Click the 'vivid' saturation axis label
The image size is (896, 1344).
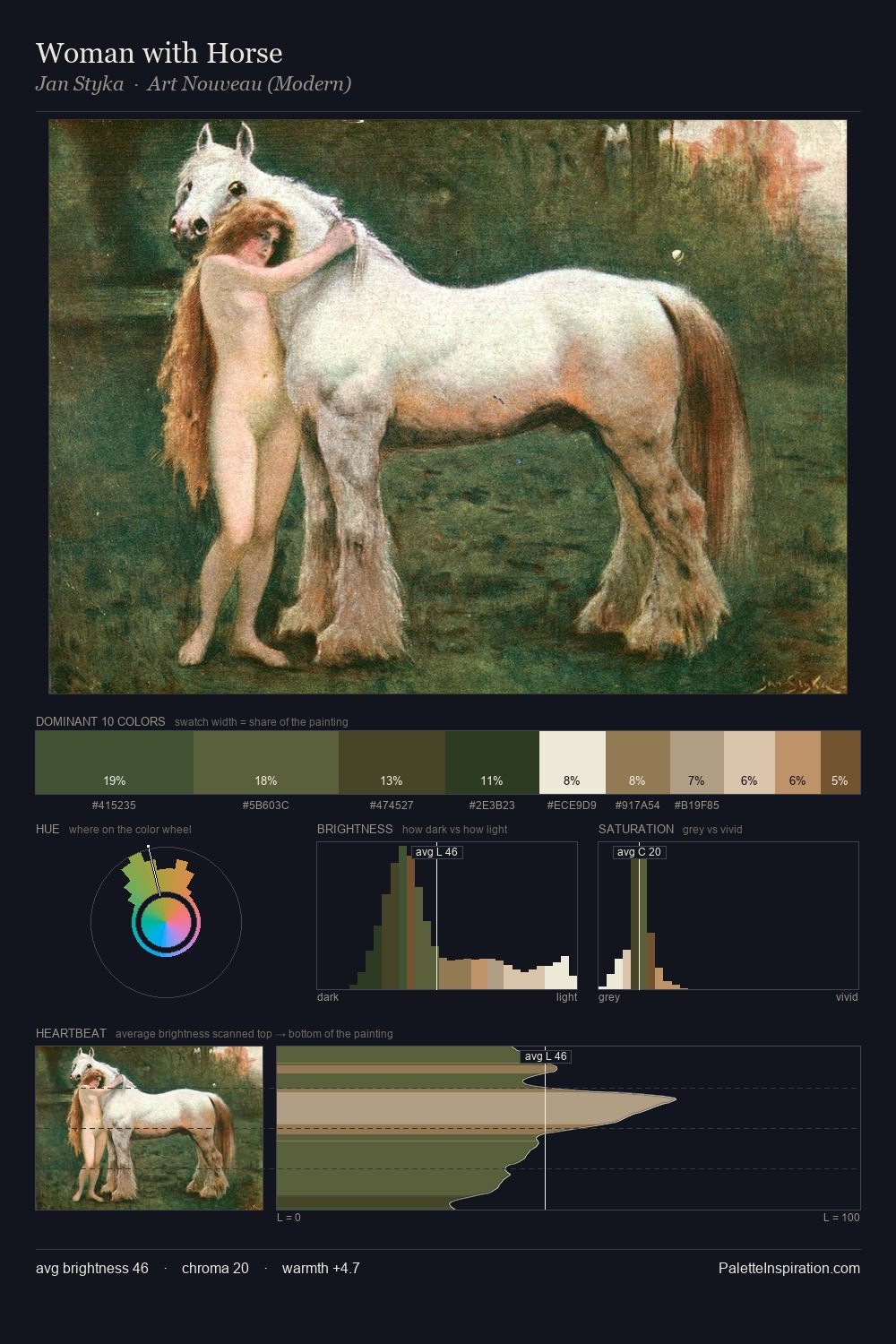[x=847, y=997]
